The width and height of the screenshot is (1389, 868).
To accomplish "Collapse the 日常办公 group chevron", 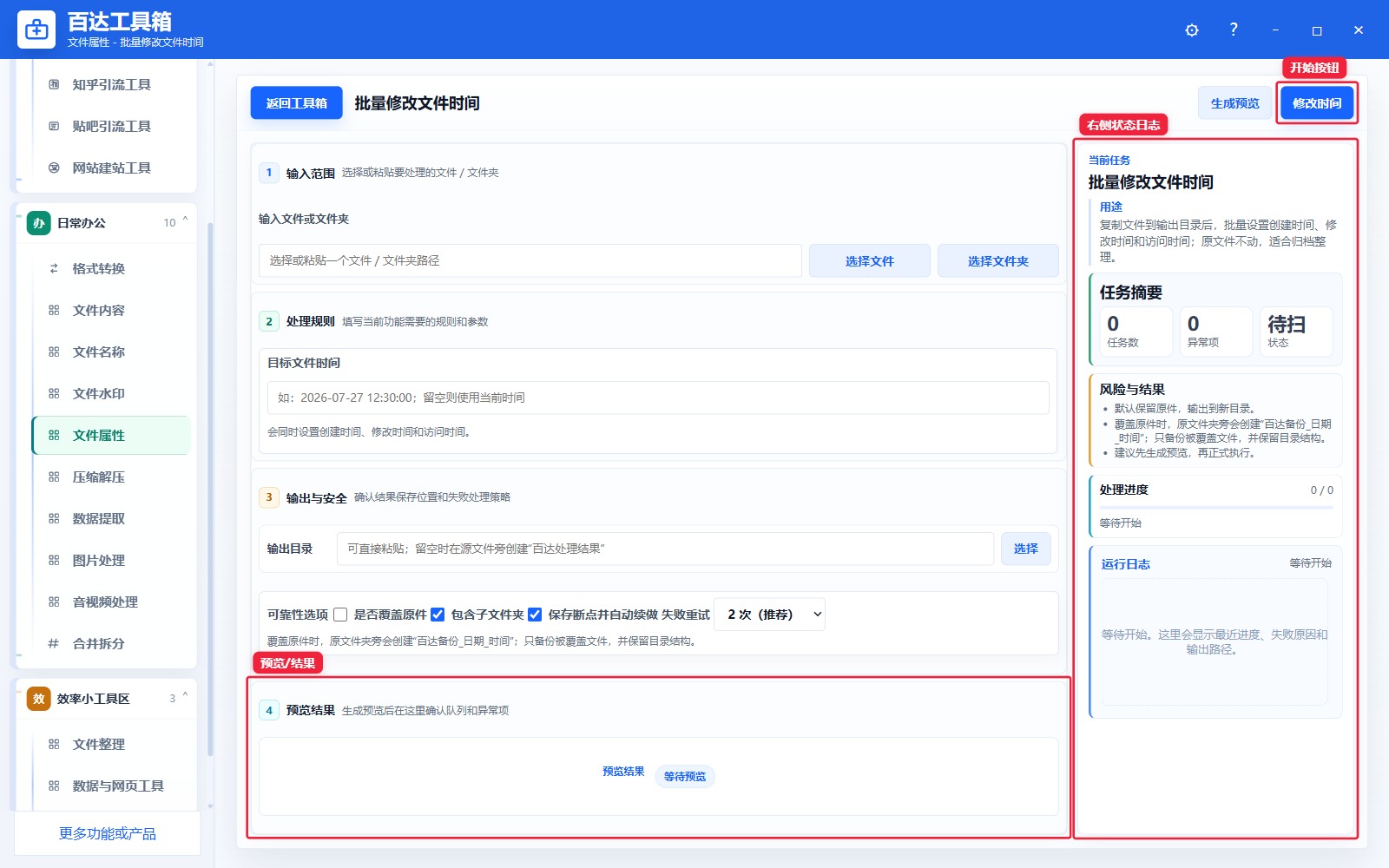I will [185, 220].
